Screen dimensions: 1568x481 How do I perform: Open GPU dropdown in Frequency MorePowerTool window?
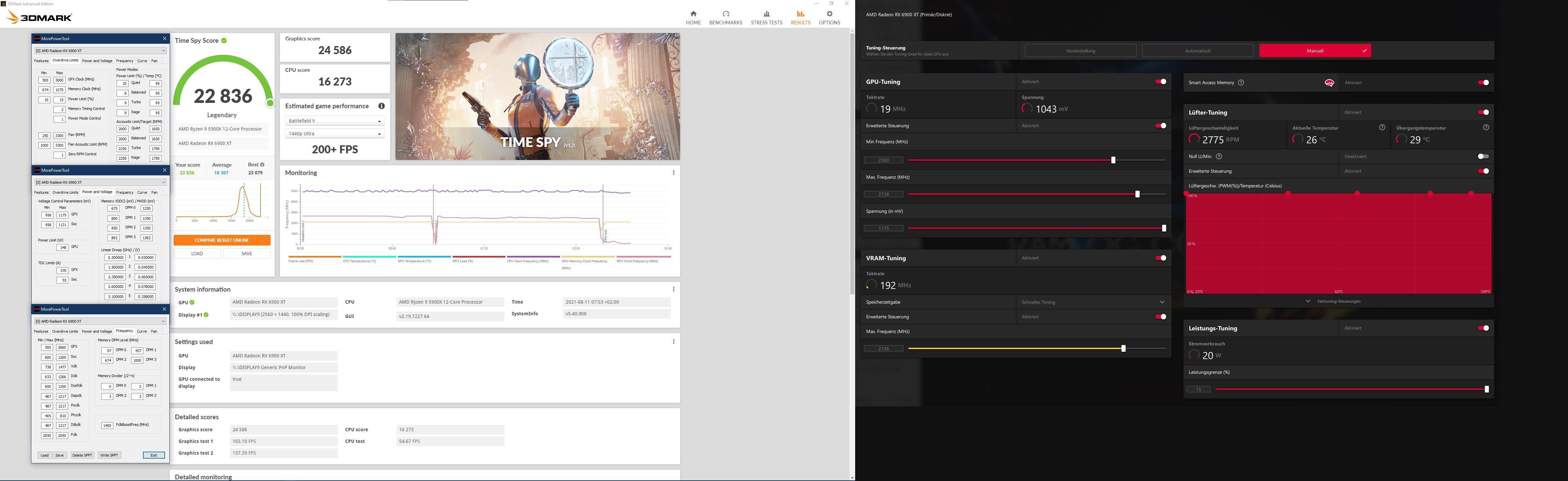(x=101, y=321)
